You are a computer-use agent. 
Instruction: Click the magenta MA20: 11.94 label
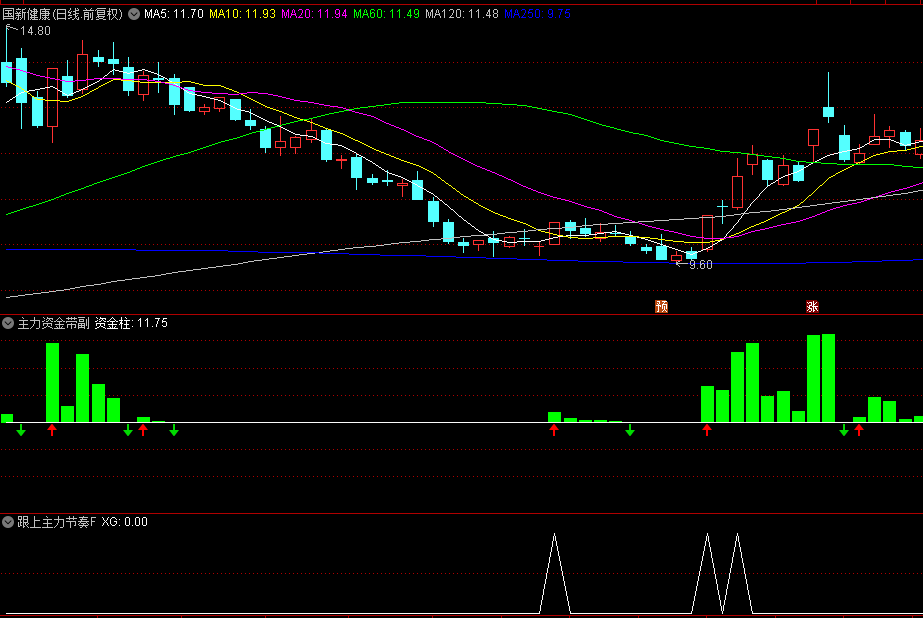point(314,14)
